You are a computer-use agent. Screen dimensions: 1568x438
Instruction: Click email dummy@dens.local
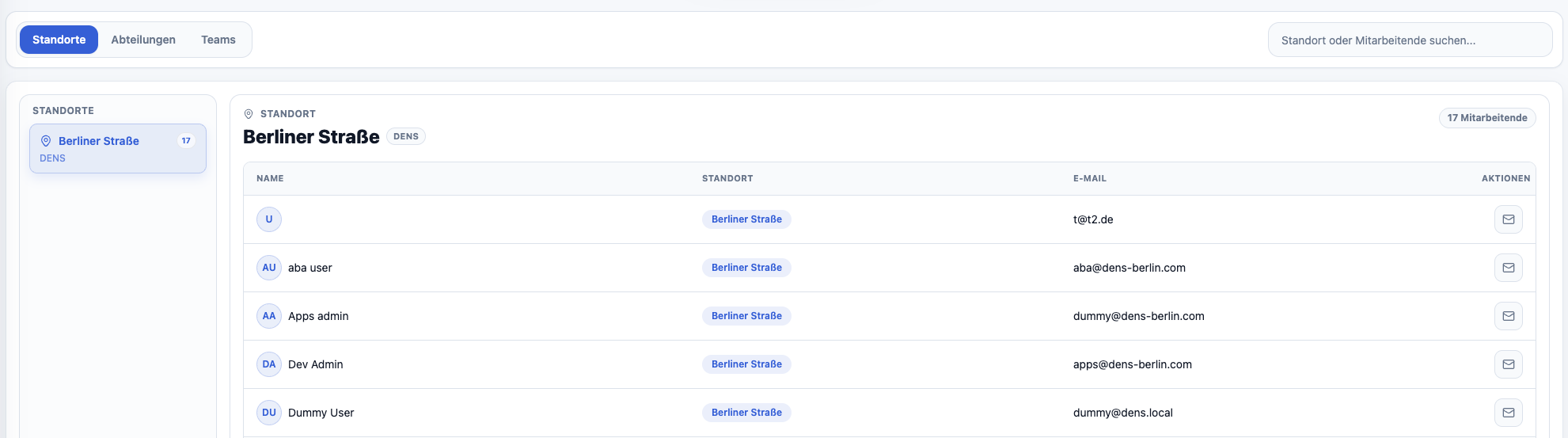click(x=1123, y=413)
